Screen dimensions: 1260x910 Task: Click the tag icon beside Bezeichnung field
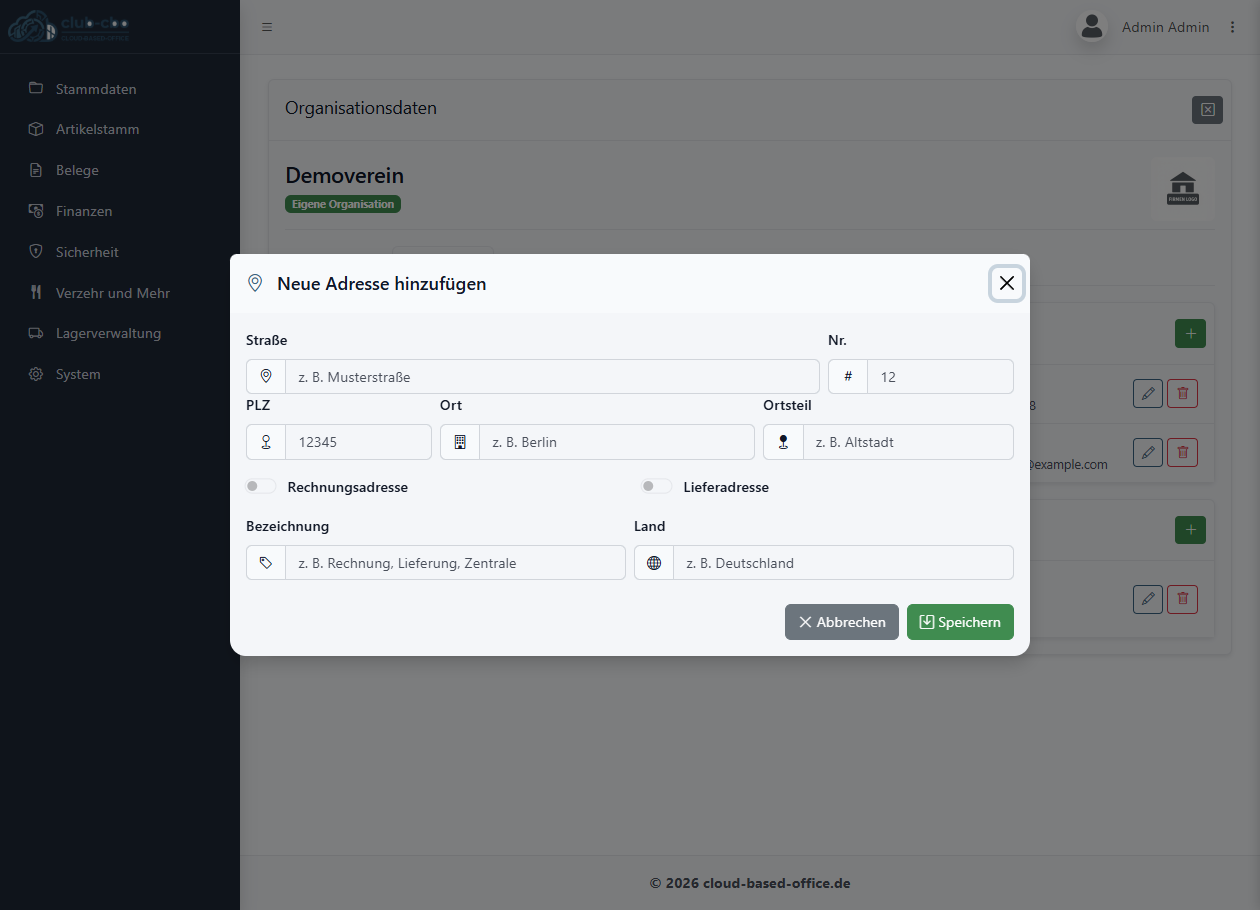[x=266, y=562]
